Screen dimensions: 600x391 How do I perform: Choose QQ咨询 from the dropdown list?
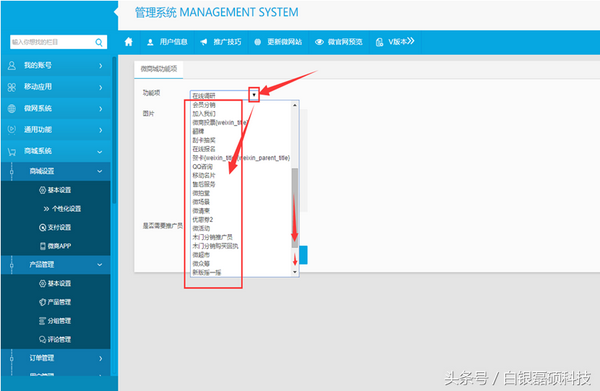tap(202, 166)
